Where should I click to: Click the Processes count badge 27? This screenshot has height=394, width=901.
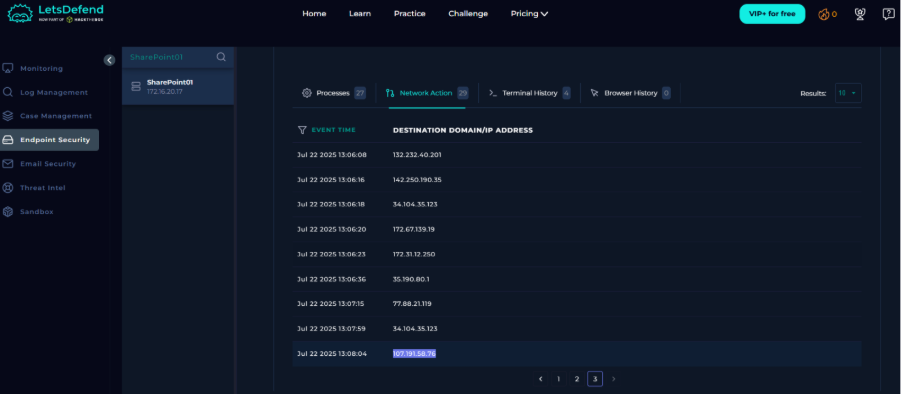click(x=360, y=93)
